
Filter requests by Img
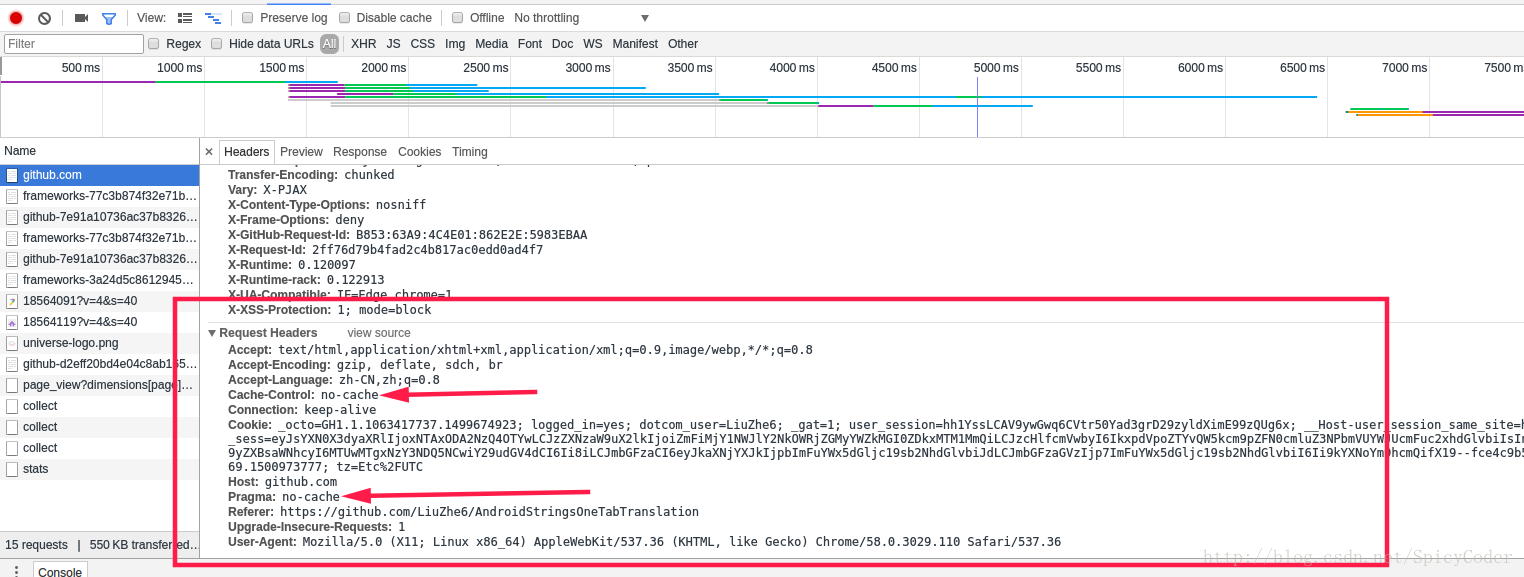click(x=455, y=44)
